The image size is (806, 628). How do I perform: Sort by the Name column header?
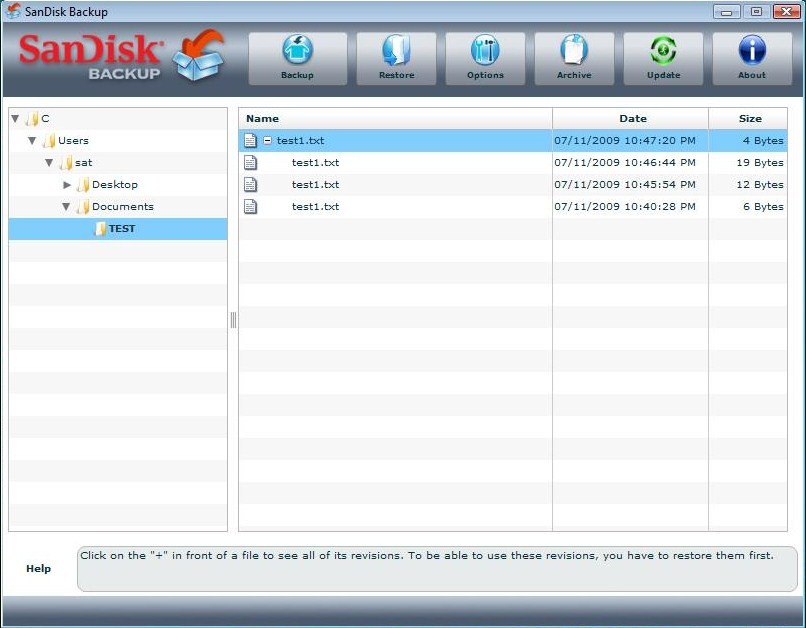395,119
